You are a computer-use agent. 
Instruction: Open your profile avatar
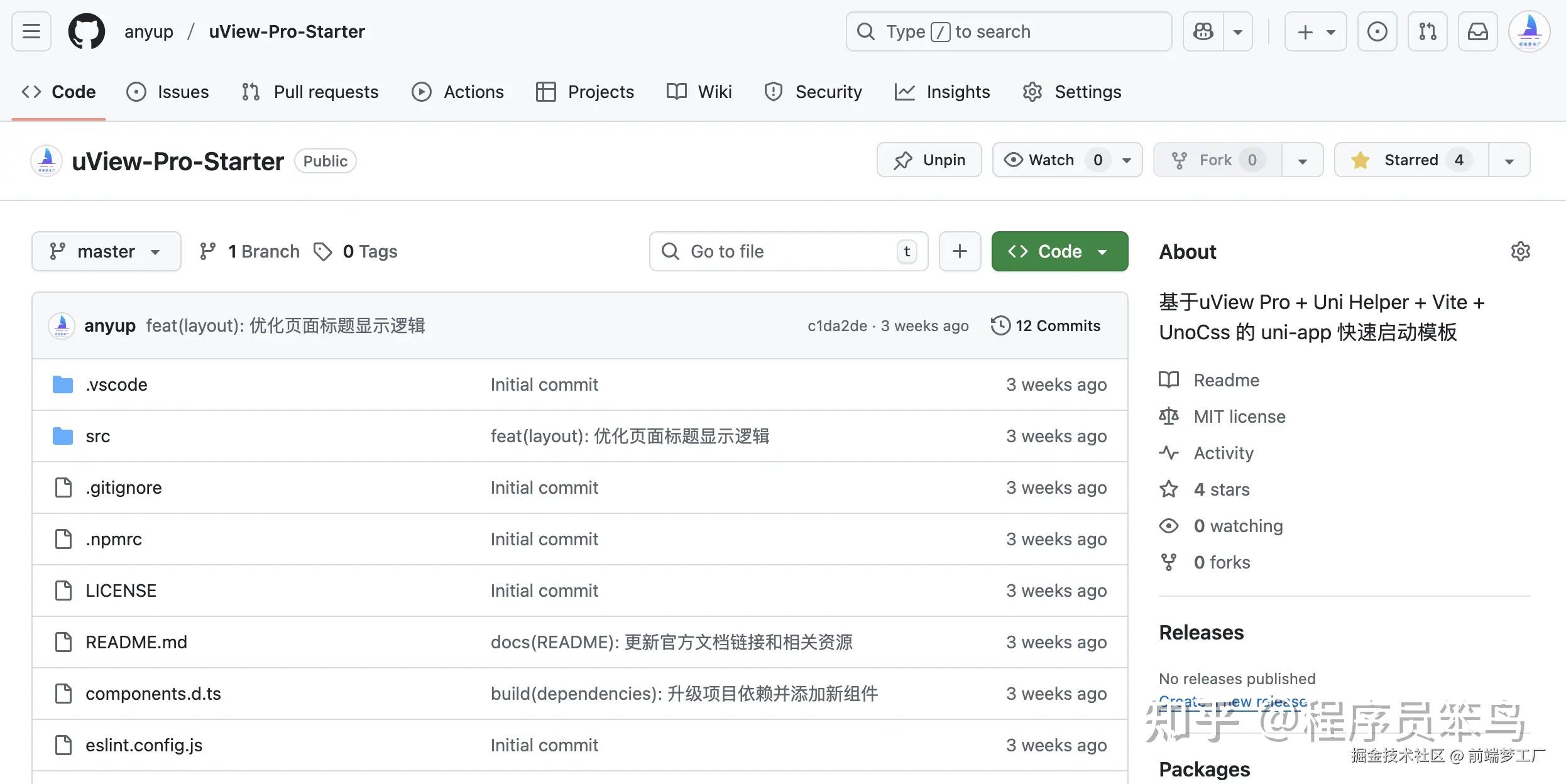tap(1530, 31)
